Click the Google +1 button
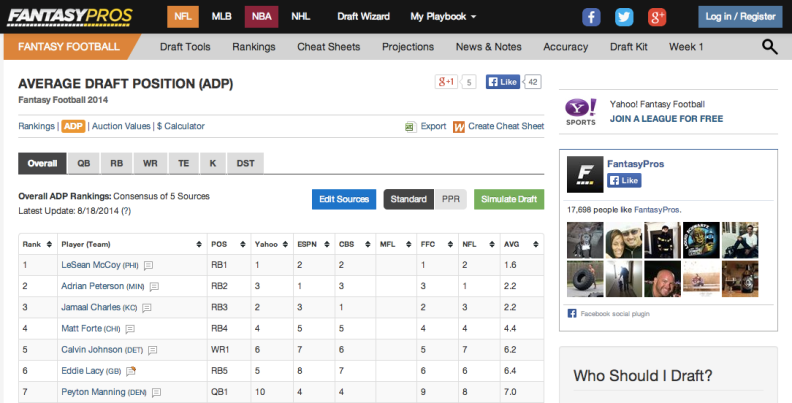Screen dimensions: 792x403 coord(447,82)
